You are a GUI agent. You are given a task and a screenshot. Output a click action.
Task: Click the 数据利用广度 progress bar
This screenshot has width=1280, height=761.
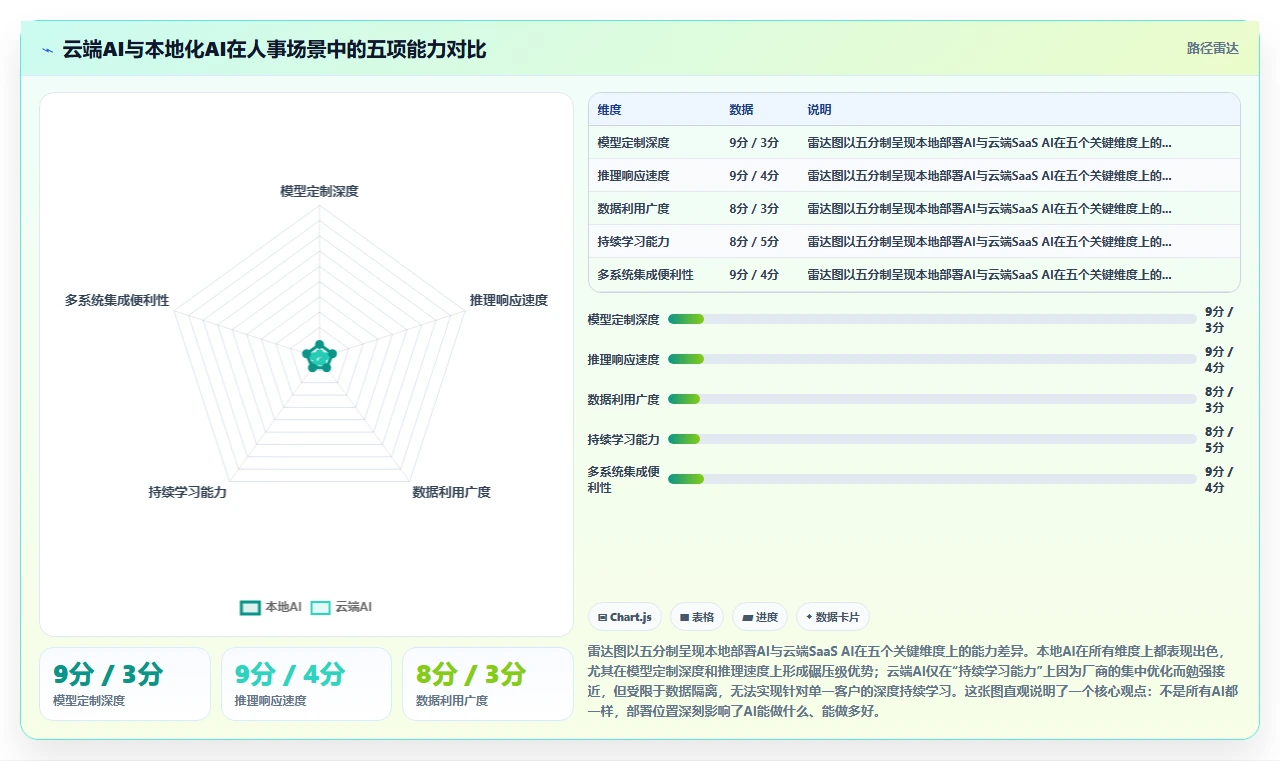tap(932, 399)
